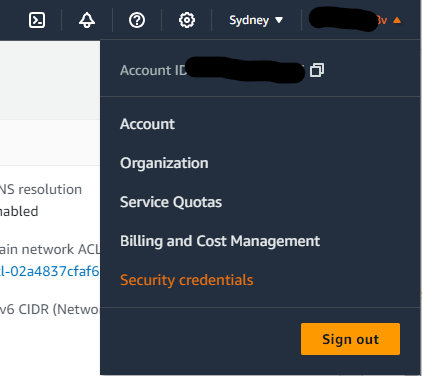Open the acl-02a4837cfaf6 network ACL link
The width and height of the screenshot is (422, 376).
pos(50,271)
